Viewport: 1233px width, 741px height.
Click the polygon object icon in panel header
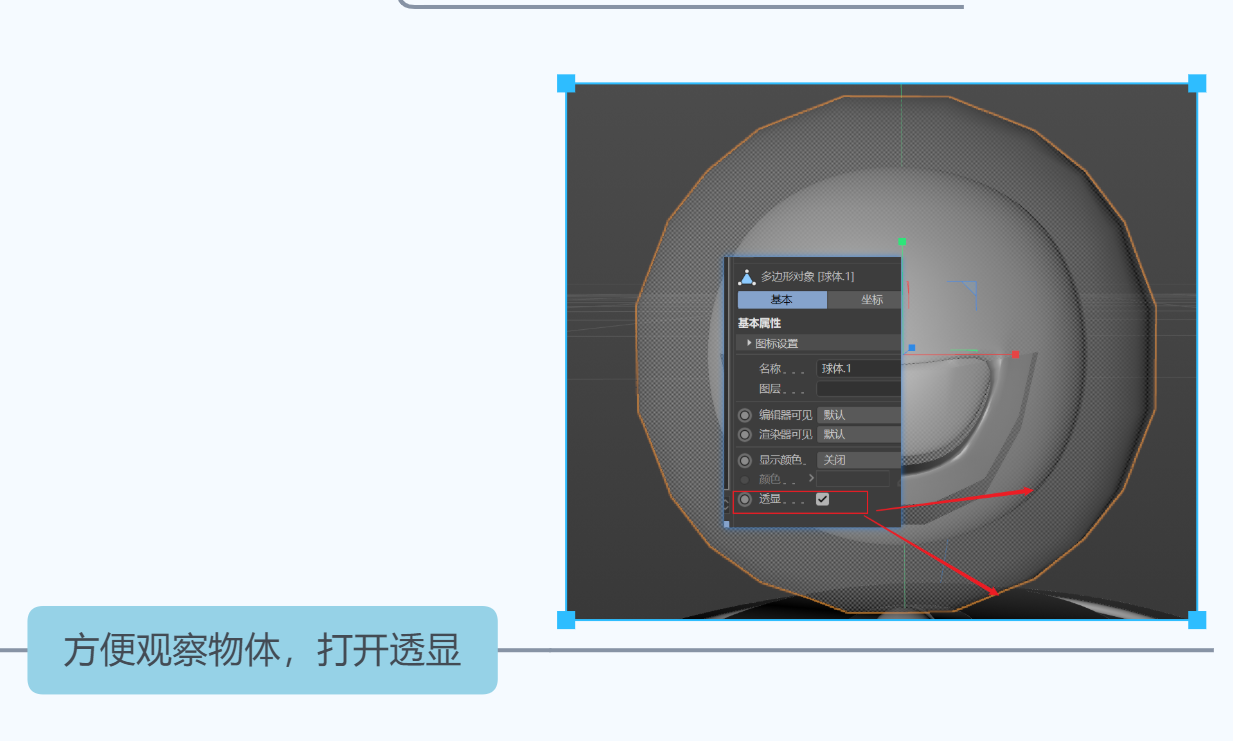coord(747,277)
